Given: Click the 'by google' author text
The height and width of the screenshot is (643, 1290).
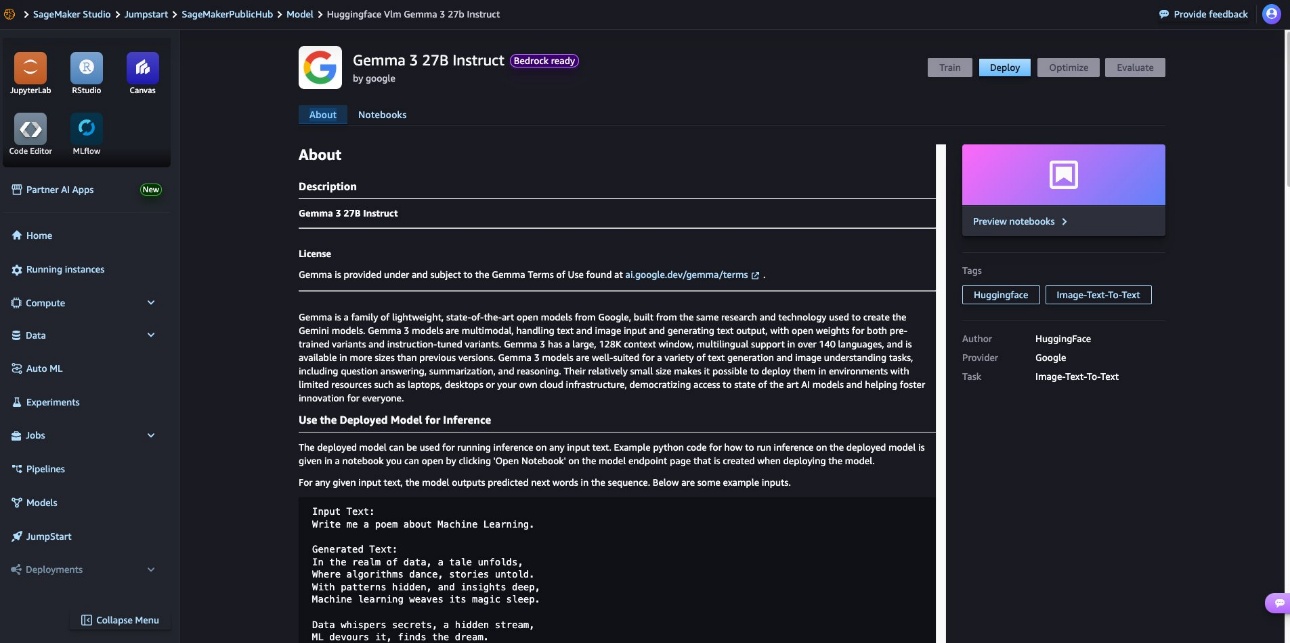Looking at the screenshot, I should click(x=374, y=79).
